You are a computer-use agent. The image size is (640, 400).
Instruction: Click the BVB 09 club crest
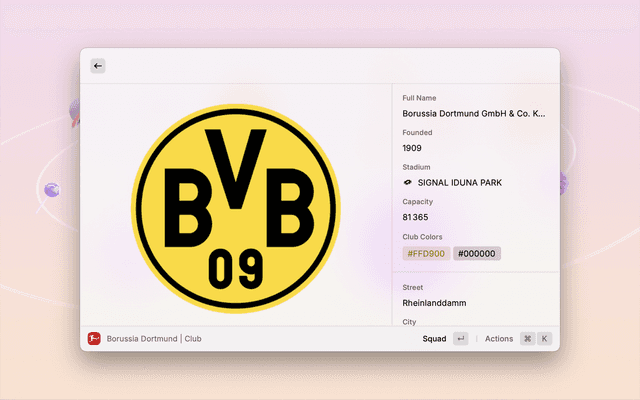[x=236, y=208]
